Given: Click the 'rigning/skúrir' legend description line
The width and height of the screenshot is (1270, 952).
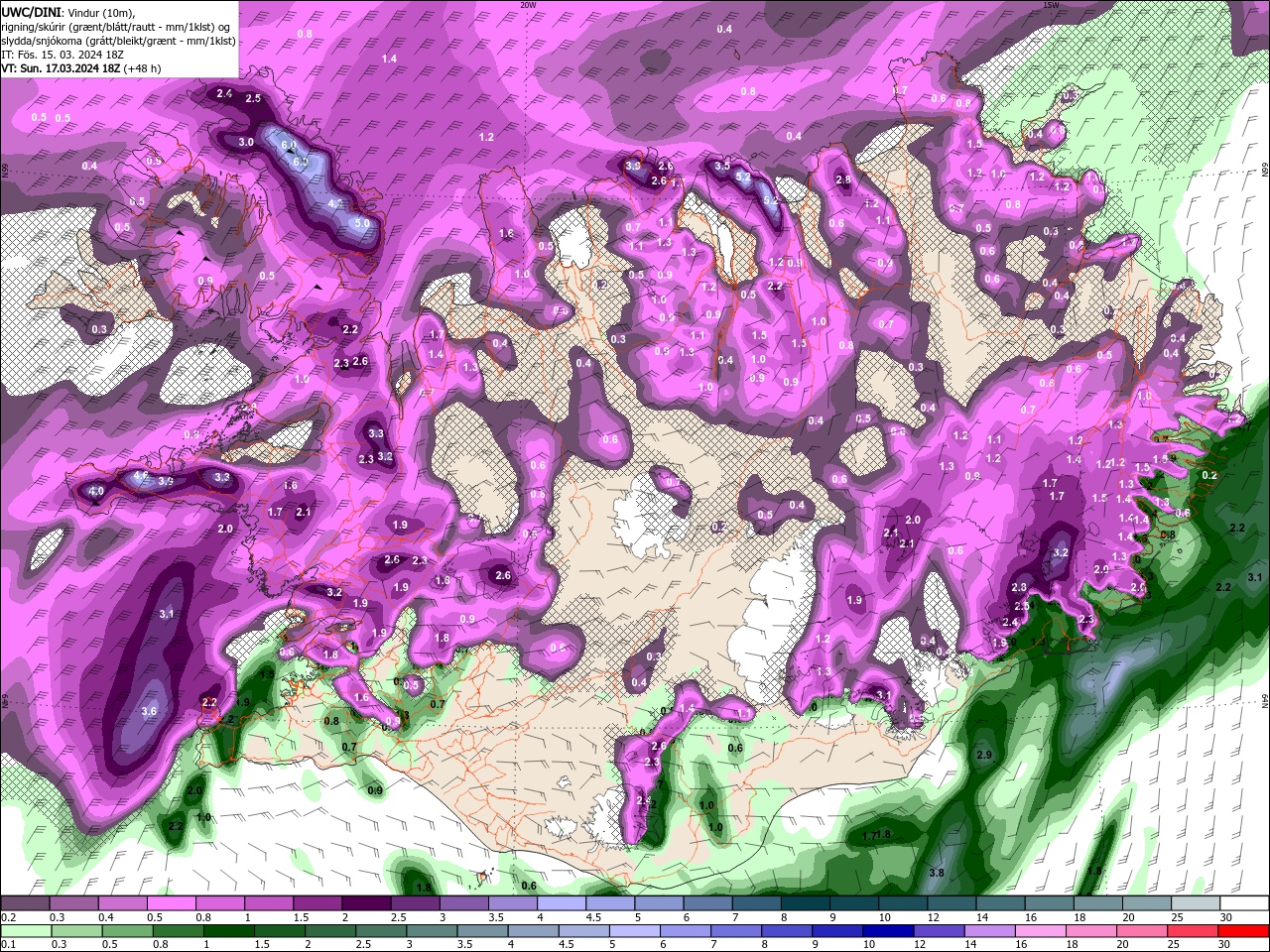Looking at the screenshot, I should point(116,27).
